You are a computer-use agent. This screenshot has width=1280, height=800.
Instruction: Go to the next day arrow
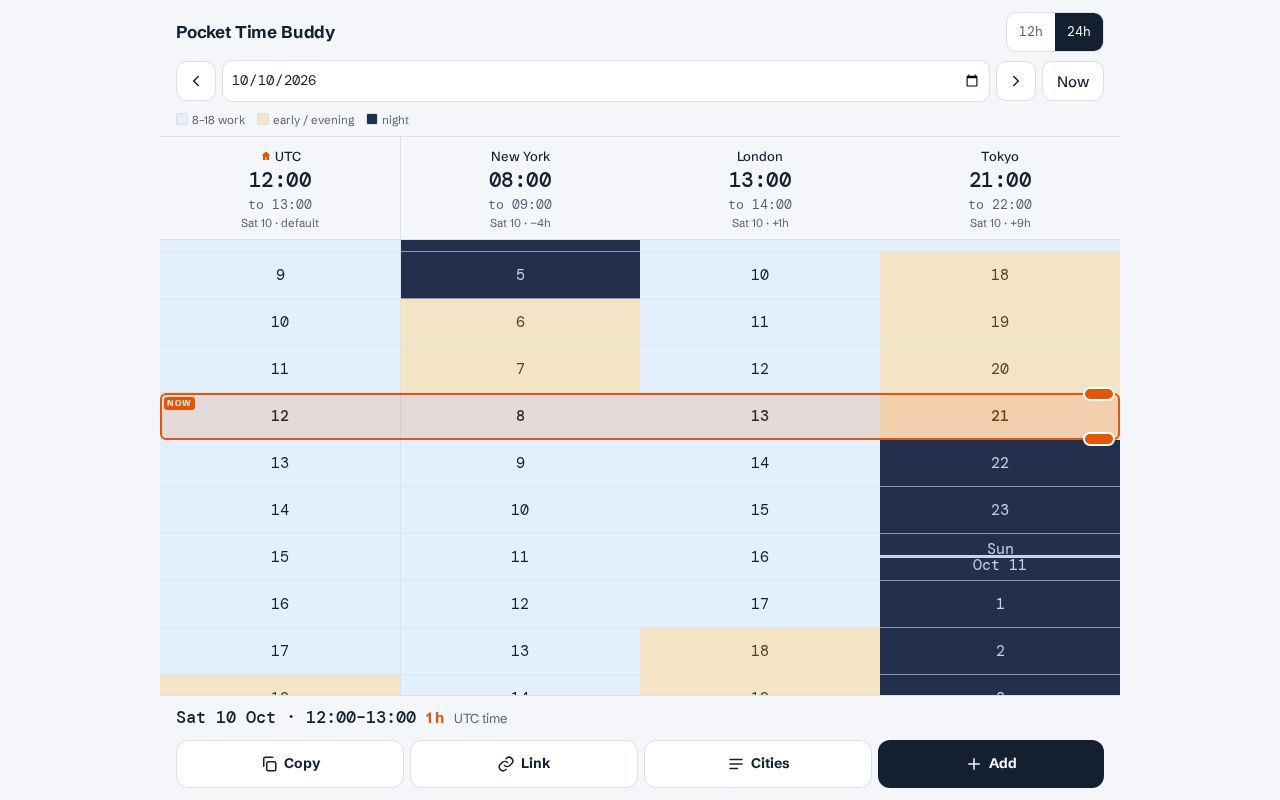pyautogui.click(x=1016, y=81)
